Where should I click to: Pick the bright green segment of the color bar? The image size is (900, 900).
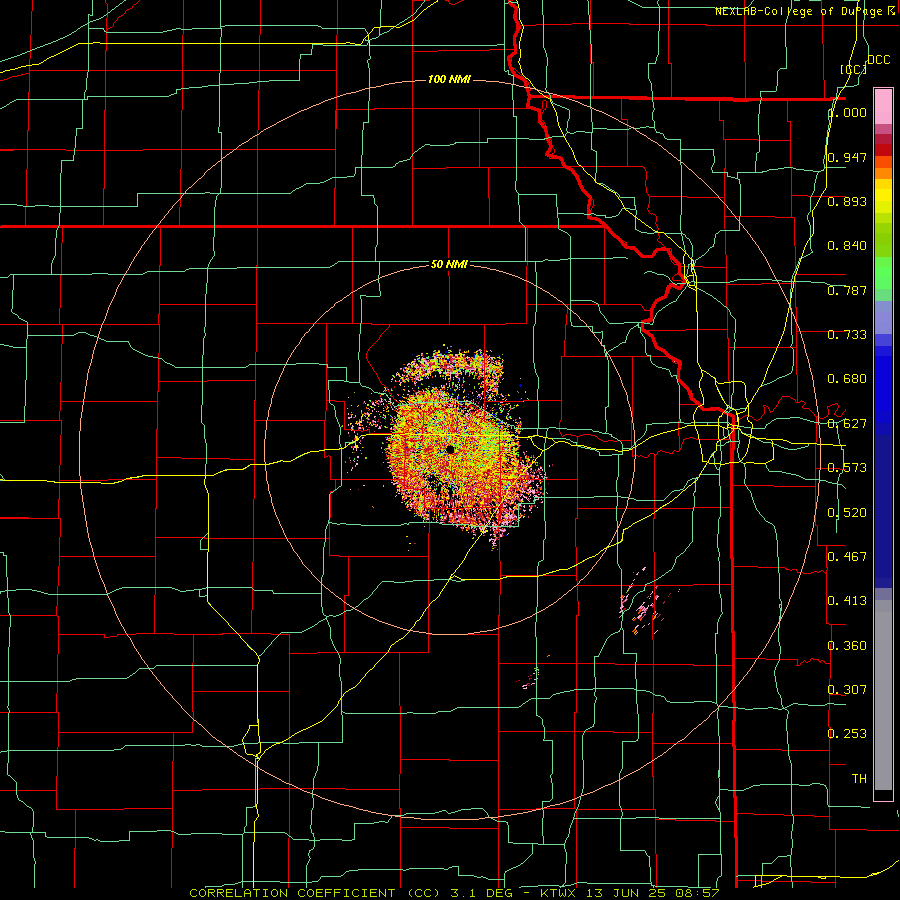click(x=883, y=273)
